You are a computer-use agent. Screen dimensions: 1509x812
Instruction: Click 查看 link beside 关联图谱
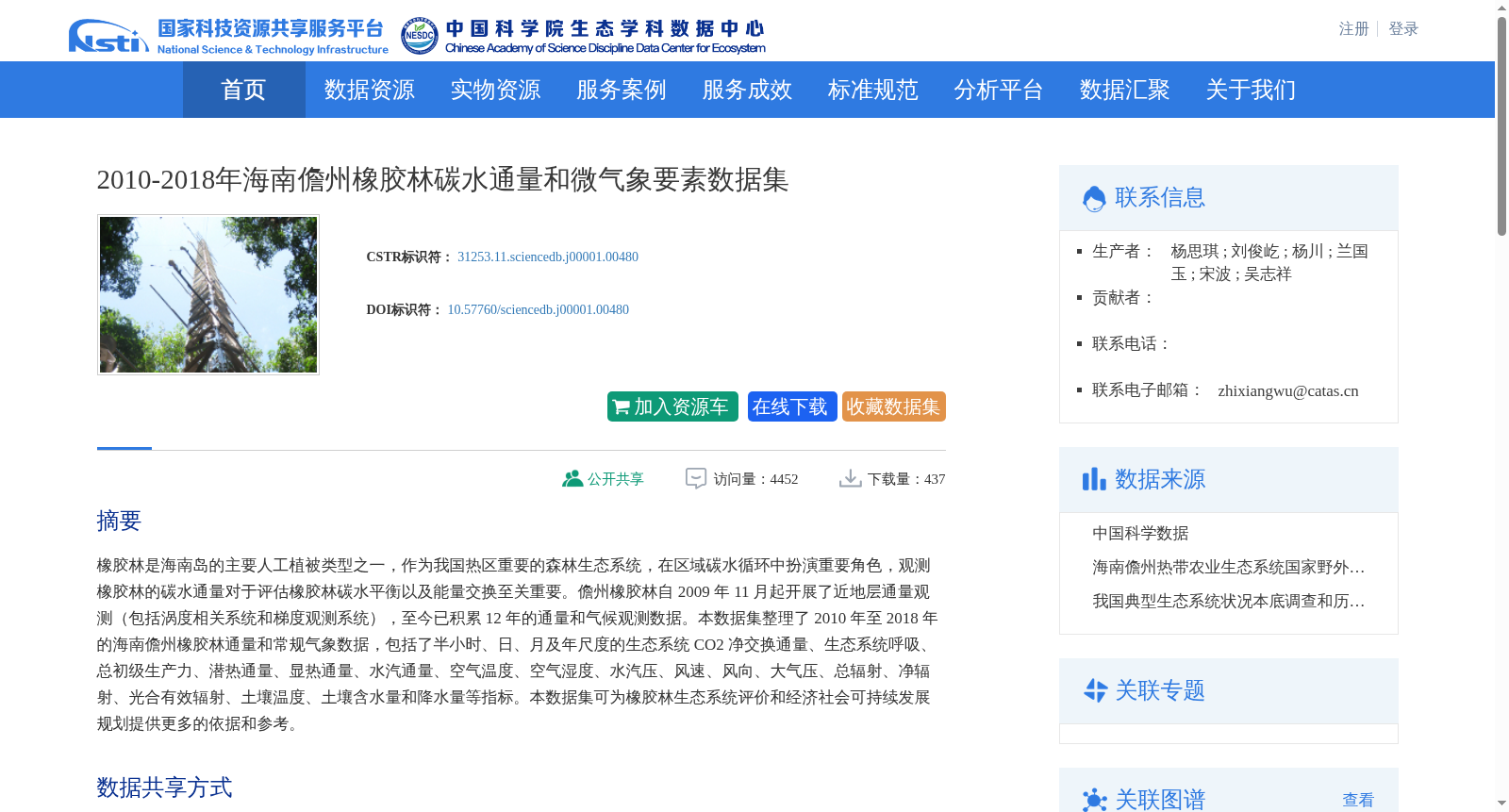point(1358,800)
